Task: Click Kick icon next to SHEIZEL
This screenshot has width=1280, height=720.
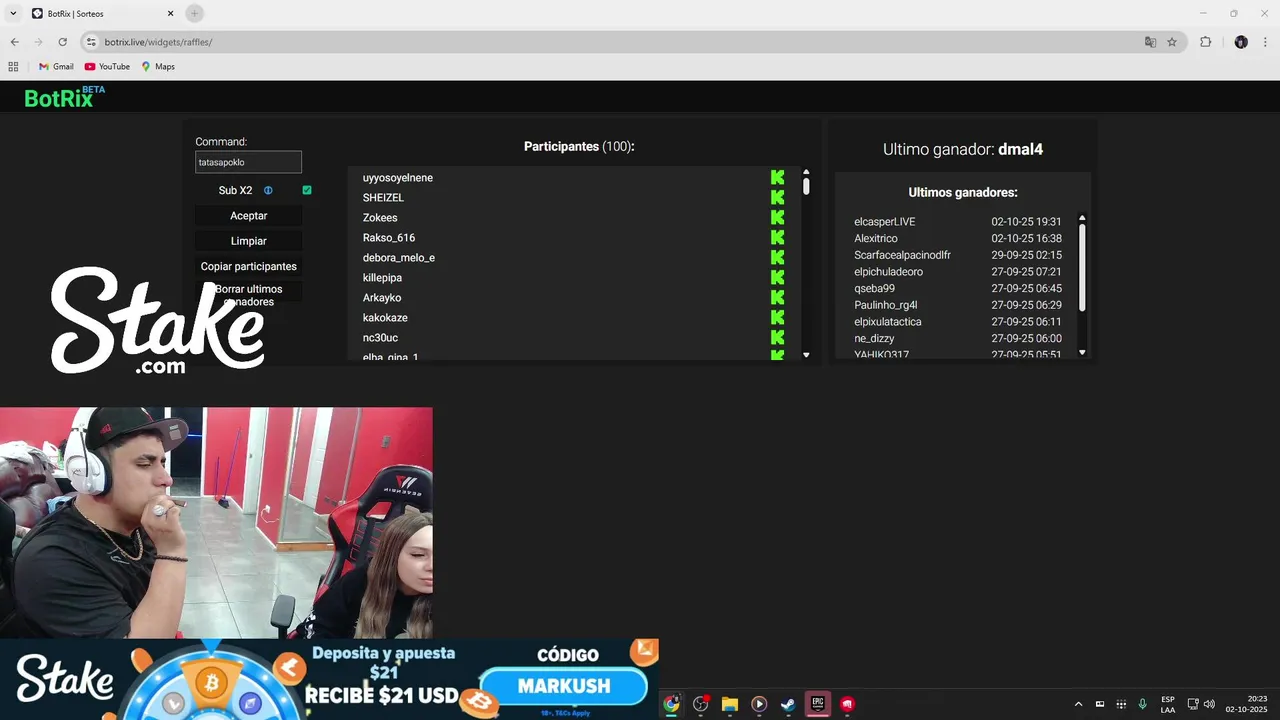Action: pyautogui.click(x=777, y=197)
